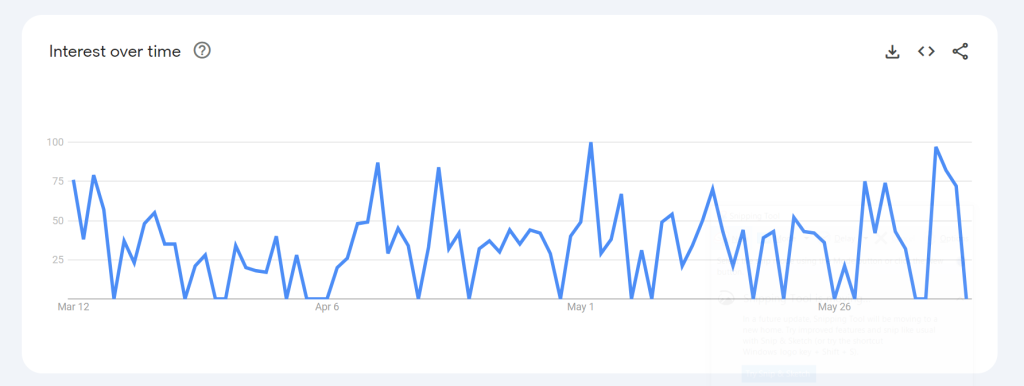Click the 75 value axis label

tap(57, 181)
